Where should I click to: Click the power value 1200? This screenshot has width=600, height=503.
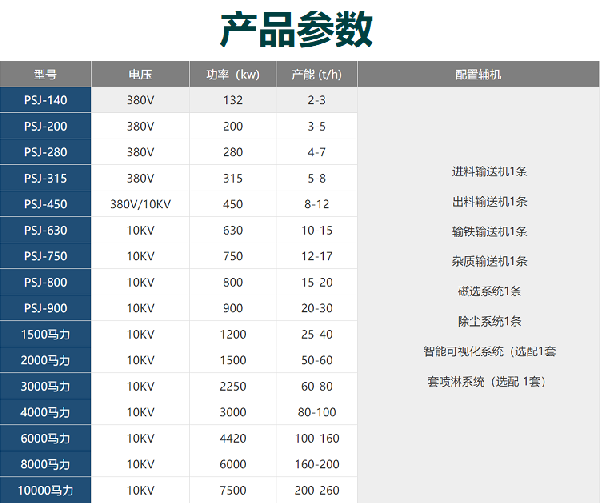click(233, 334)
